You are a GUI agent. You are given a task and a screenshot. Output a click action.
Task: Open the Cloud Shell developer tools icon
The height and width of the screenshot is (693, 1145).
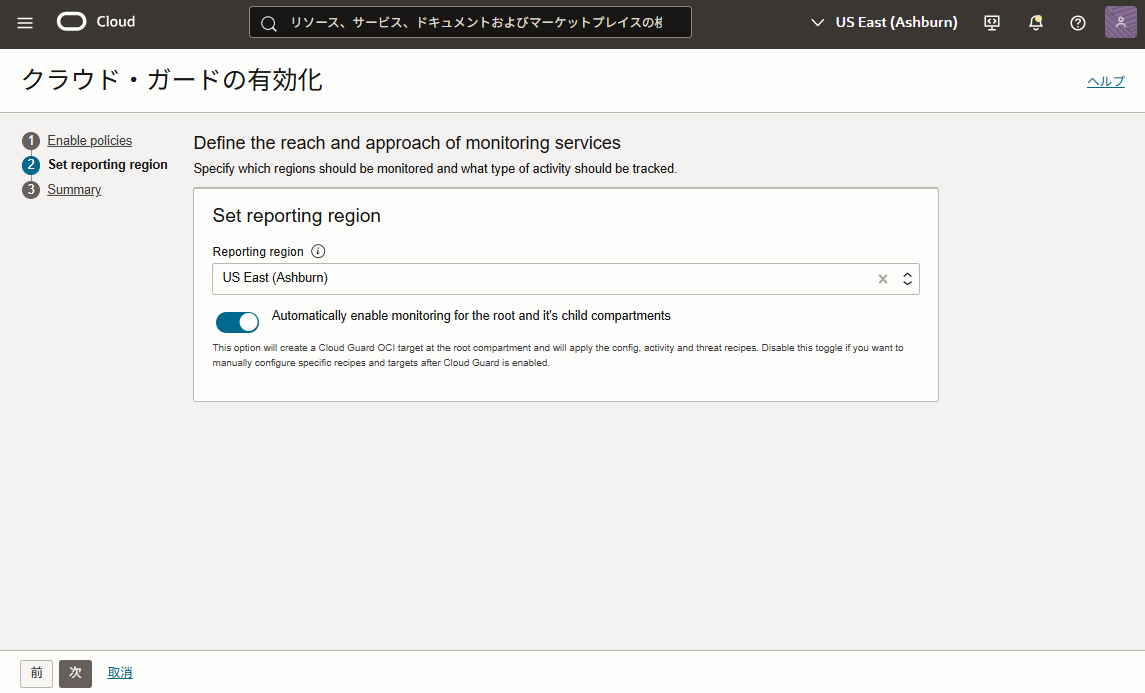point(992,23)
